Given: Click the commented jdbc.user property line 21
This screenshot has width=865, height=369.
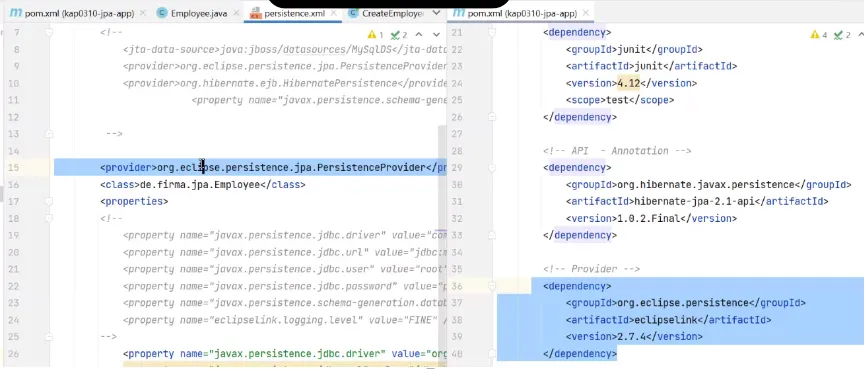Looking at the screenshot, I should tap(285, 269).
